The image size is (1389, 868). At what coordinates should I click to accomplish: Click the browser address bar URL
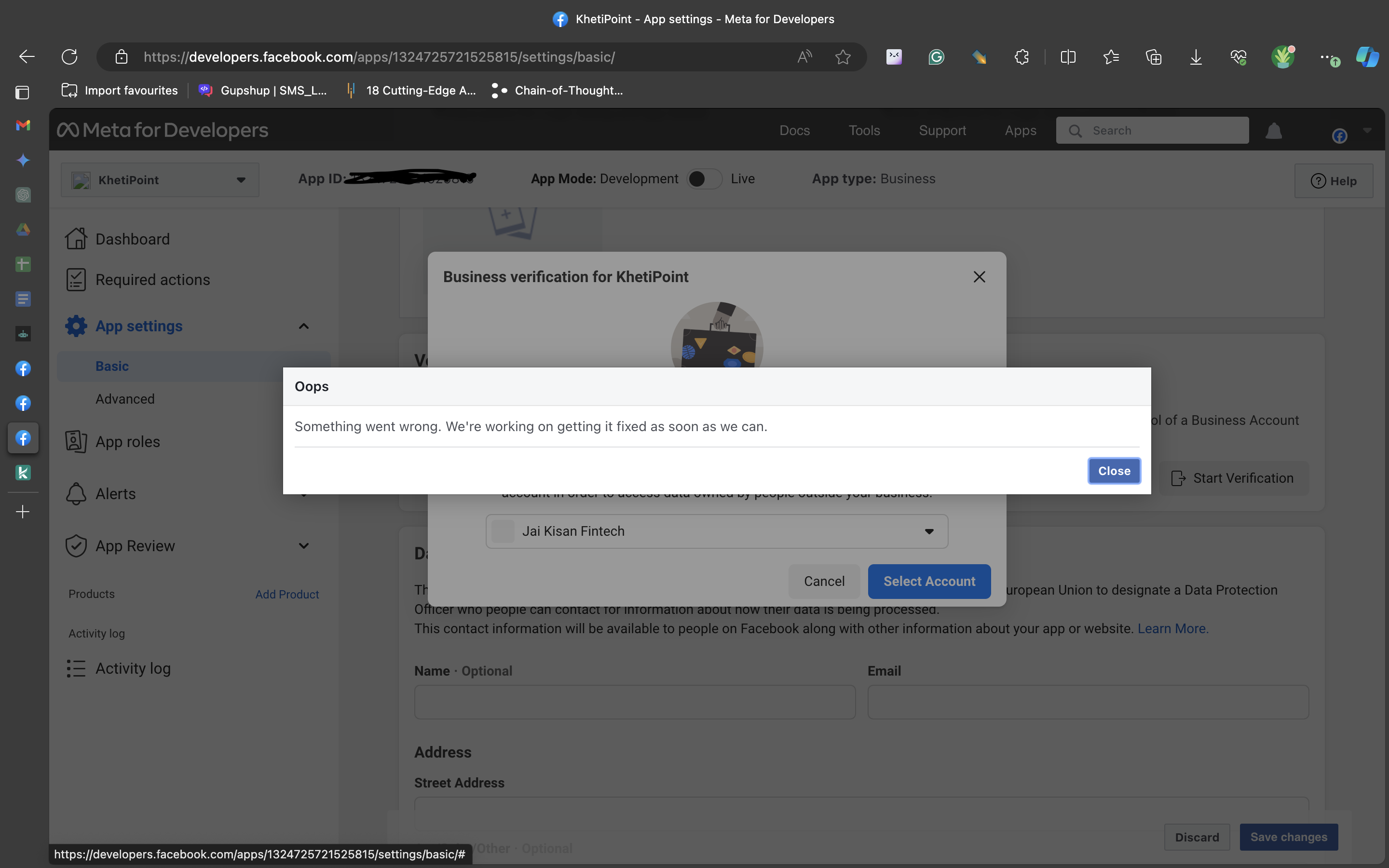pyautogui.click(x=379, y=57)
